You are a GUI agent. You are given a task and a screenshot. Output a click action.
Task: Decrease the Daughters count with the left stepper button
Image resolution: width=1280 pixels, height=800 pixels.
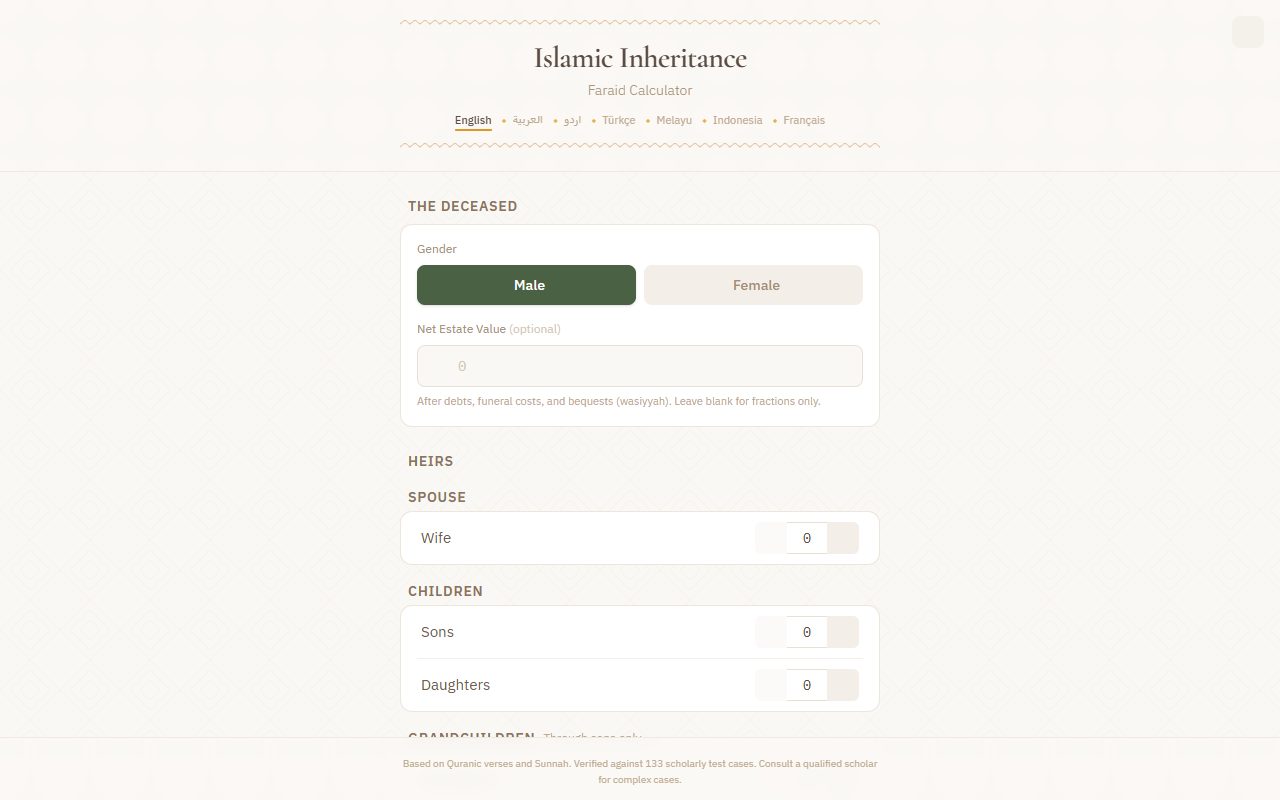coord(771,685)
